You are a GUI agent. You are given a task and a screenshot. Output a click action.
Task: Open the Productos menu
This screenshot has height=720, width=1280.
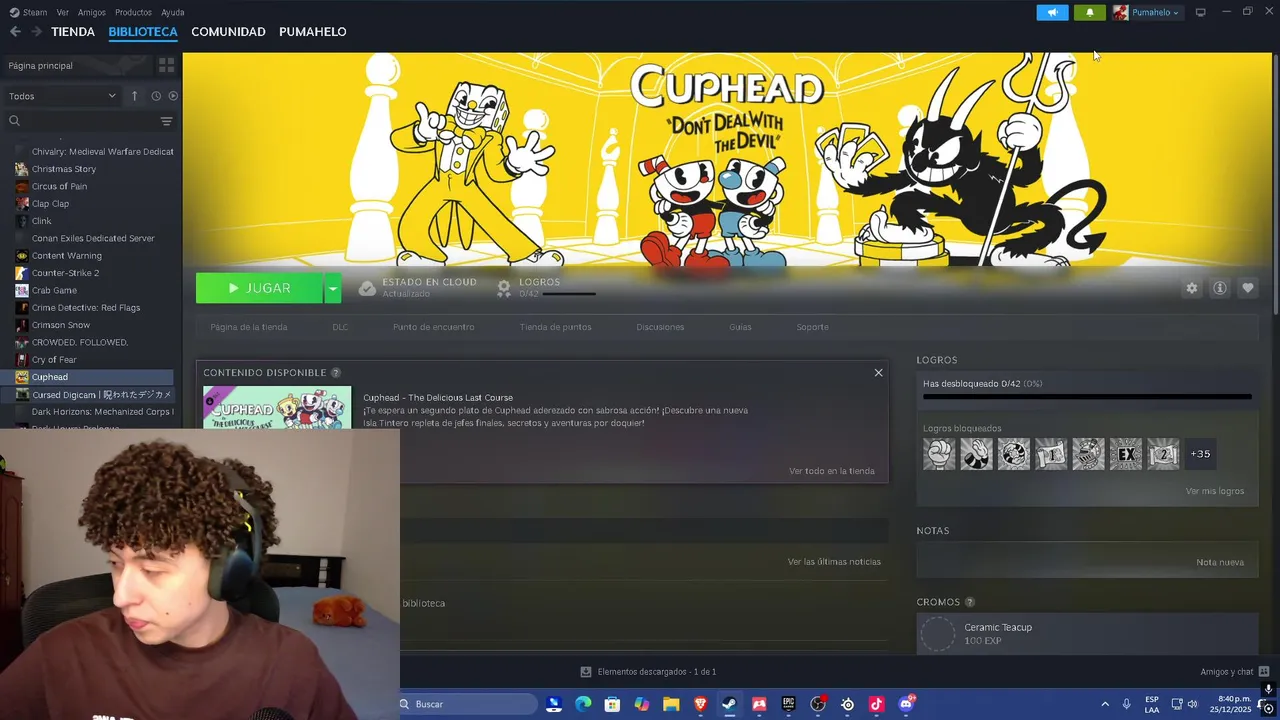pos(133,12)
